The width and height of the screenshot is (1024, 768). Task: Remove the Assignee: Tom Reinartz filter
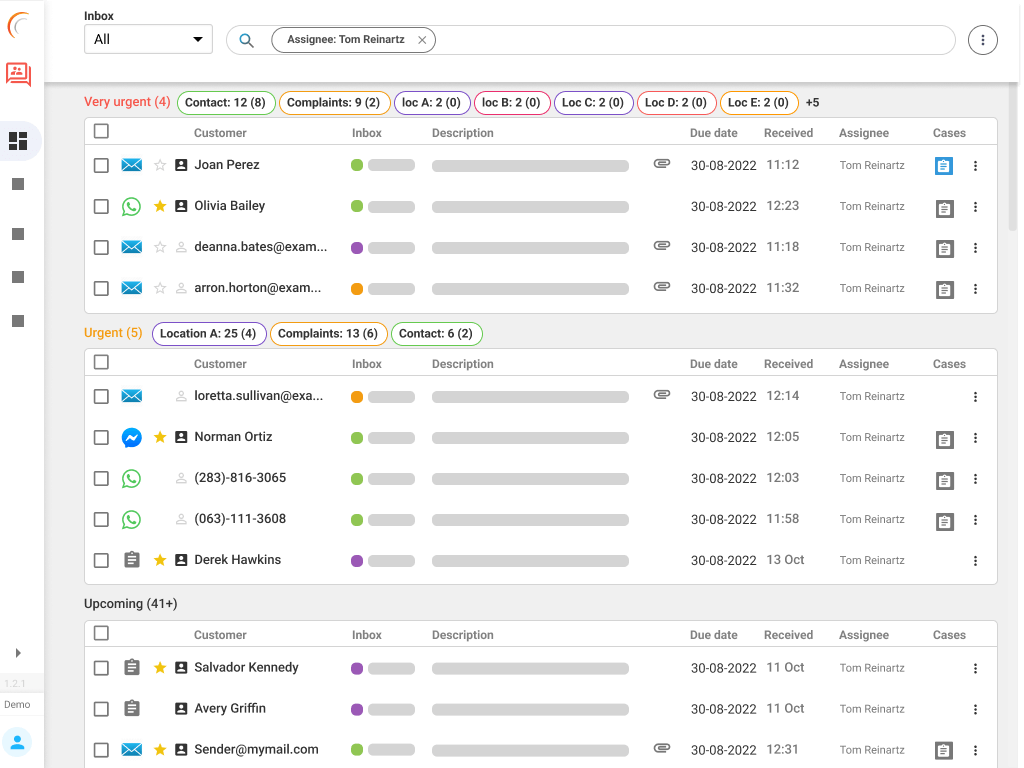tap(422, 40)
